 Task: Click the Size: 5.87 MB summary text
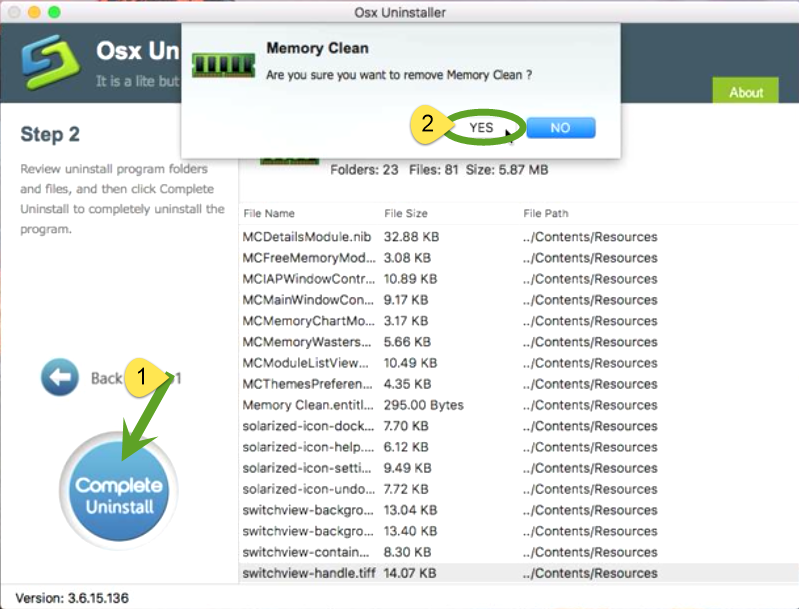coord(507,170)
